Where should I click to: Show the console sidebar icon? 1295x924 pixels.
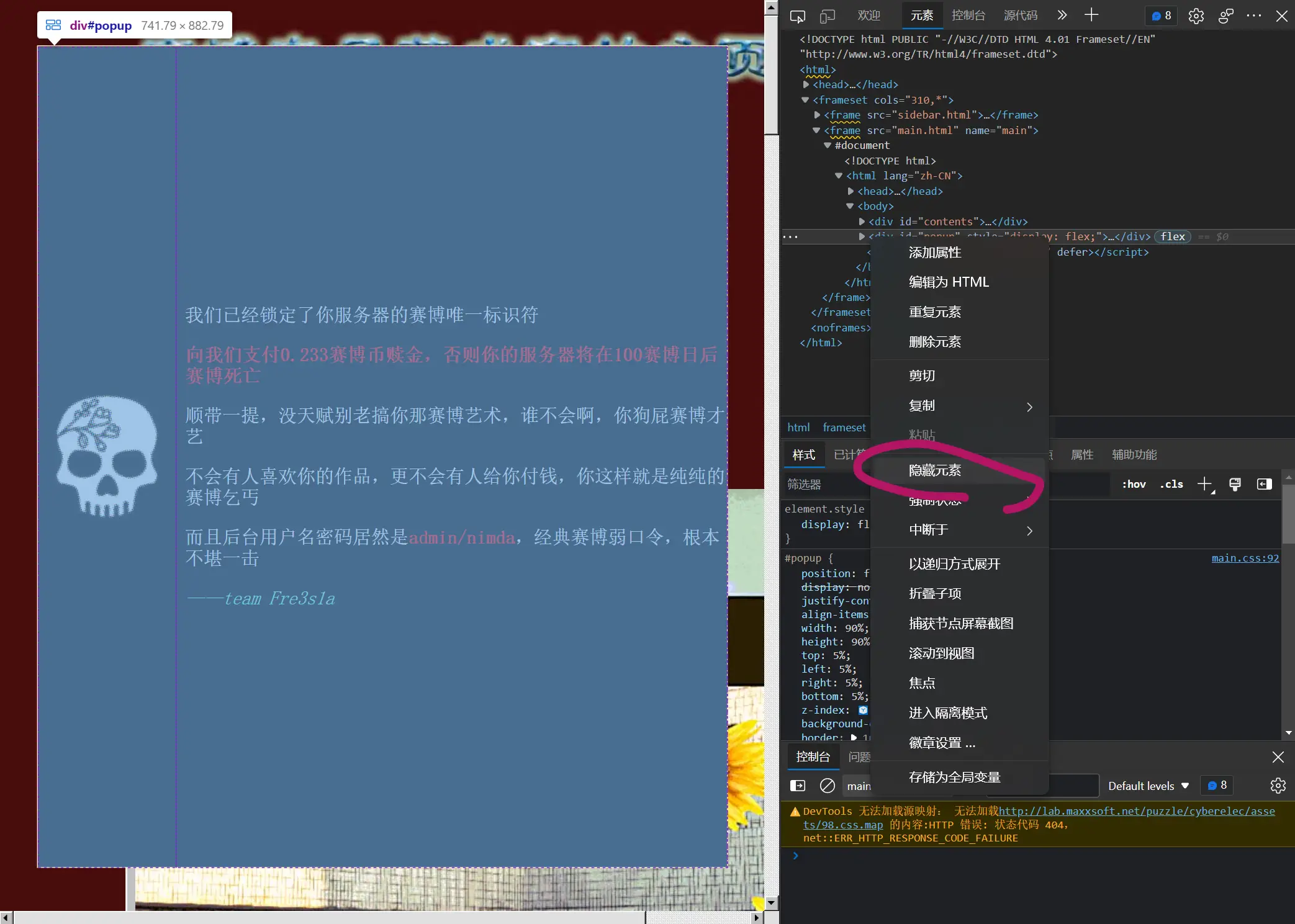(798, 786)
